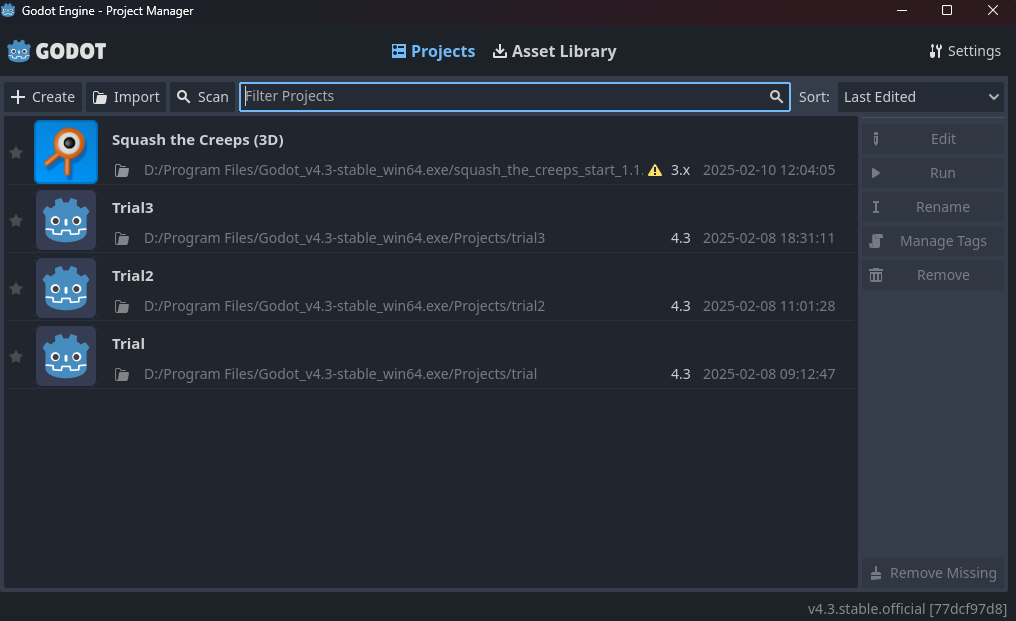
Task: Click the Trial3 project path text
Action: [344, 239]
